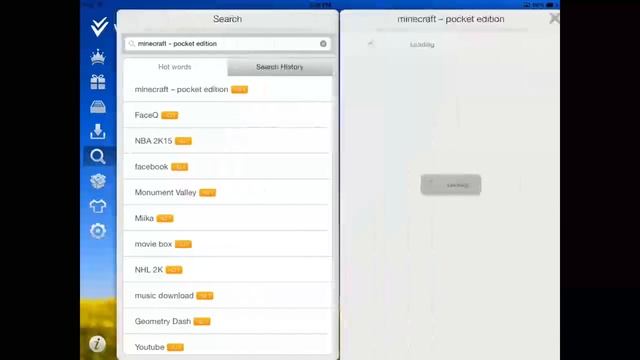Select the facebook hot word
640x360 pixels.
227,167
